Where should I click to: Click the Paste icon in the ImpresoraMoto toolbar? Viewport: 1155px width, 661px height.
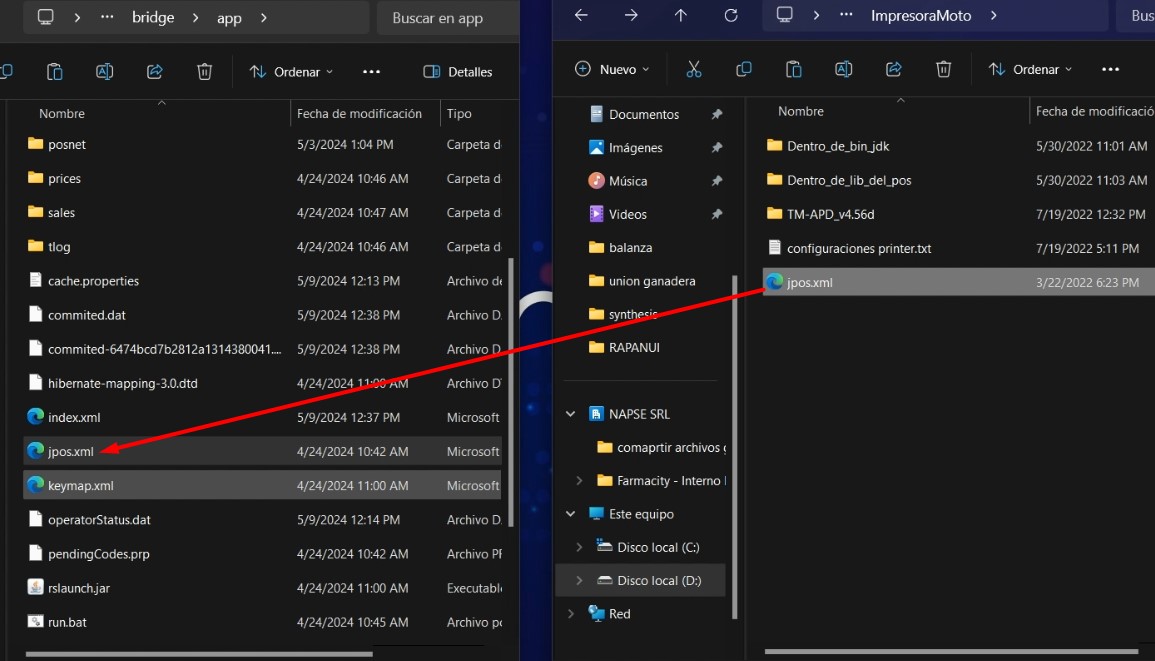pos(793,69)
